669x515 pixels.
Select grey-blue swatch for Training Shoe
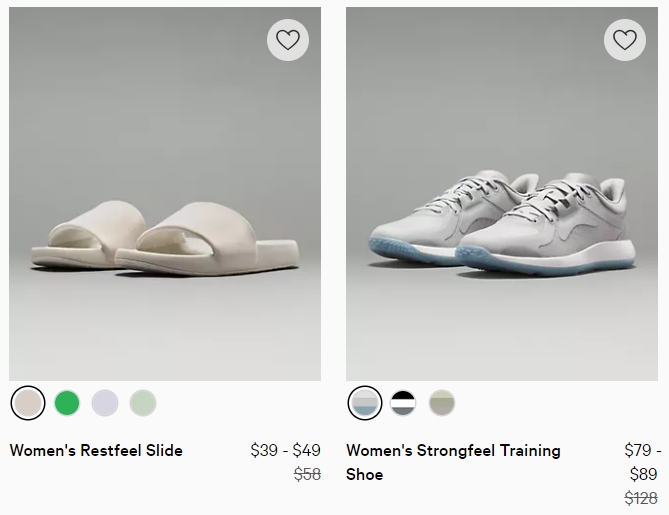pyautogui.click(x=365, y=403)
